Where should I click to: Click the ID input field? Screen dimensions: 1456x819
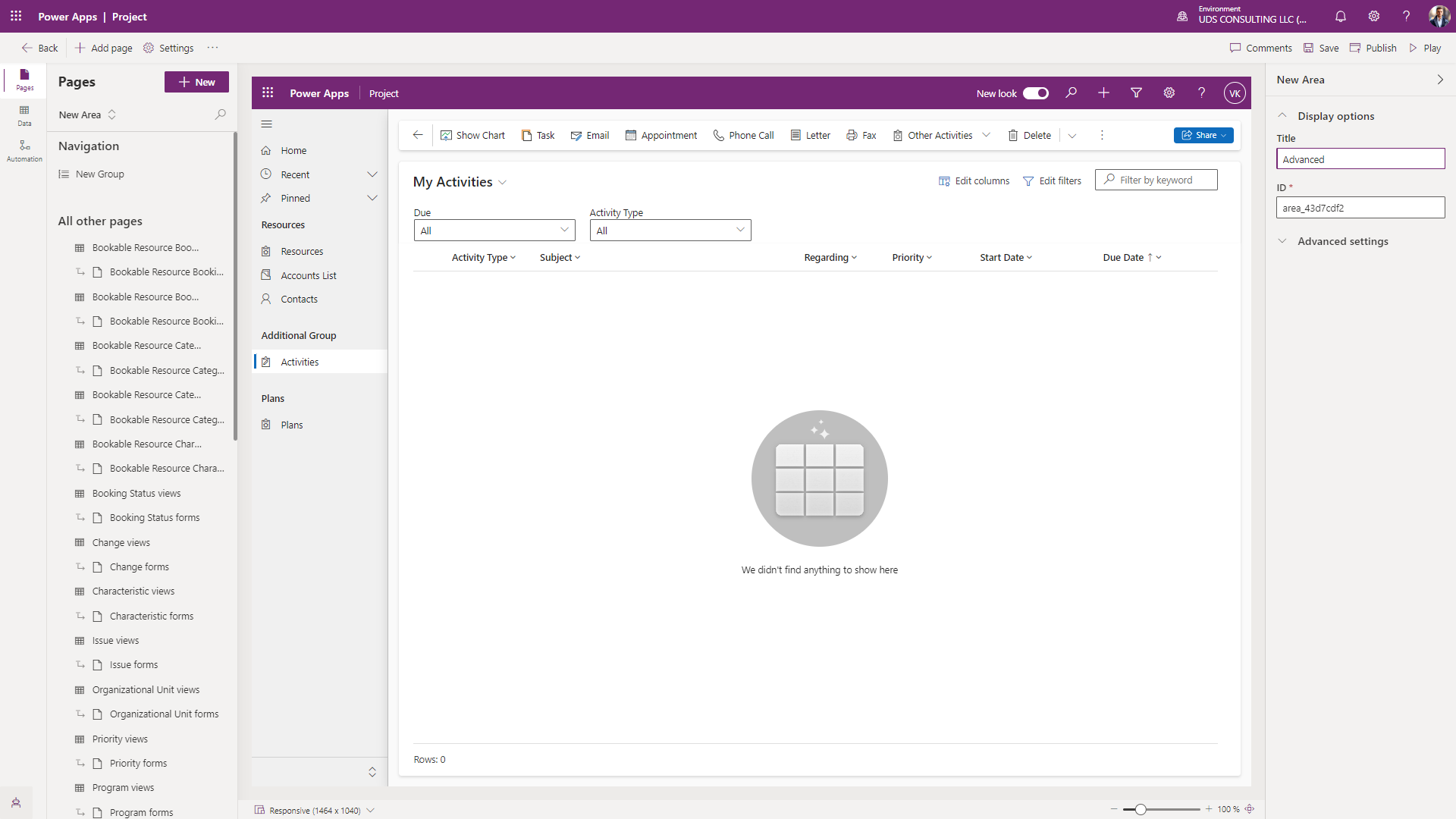1360,207
